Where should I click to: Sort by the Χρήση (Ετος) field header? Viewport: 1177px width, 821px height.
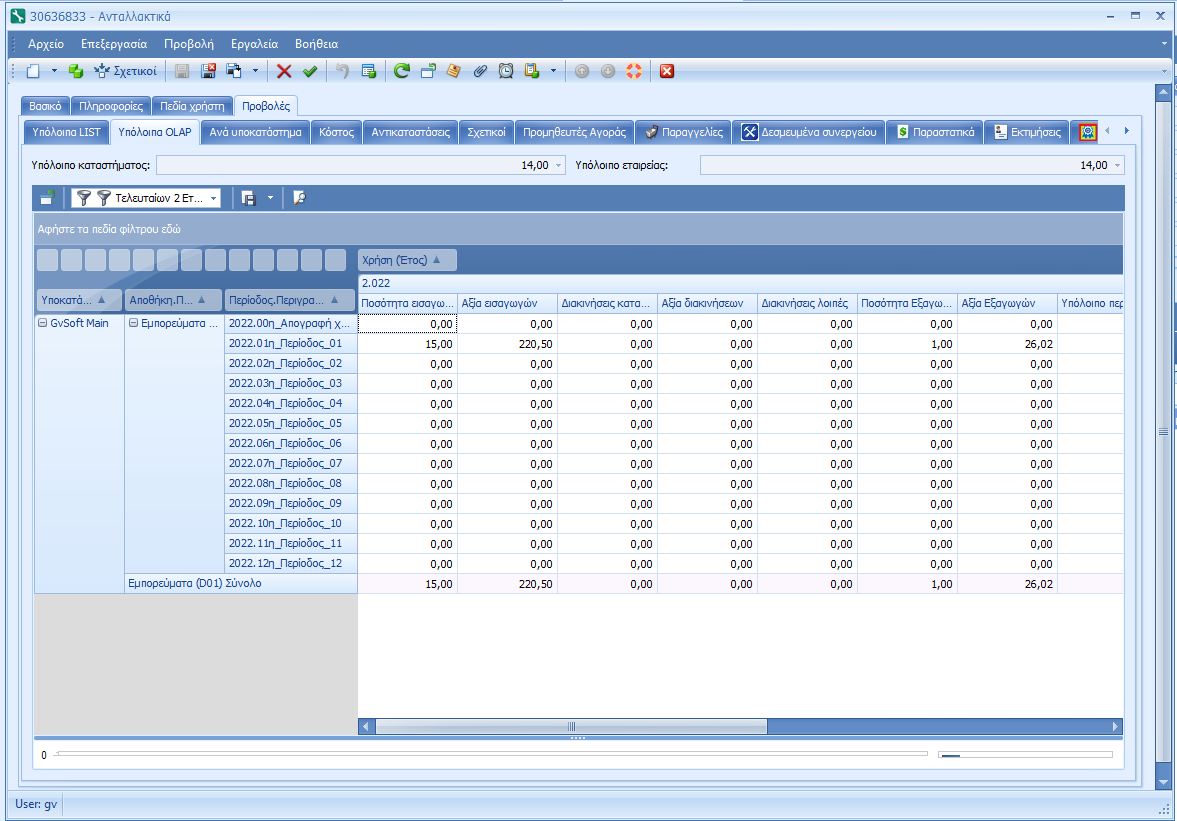pos(407,260)
